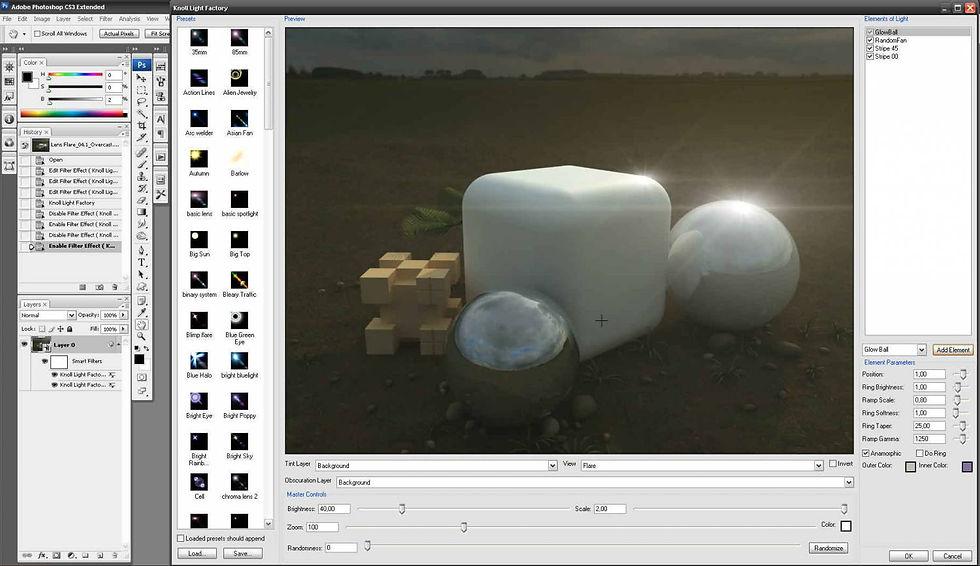The width and height of the screenshot is (980, 566).
Task: Choose the Blue Halo preset thumbnail
Action: tap(199, 360)
